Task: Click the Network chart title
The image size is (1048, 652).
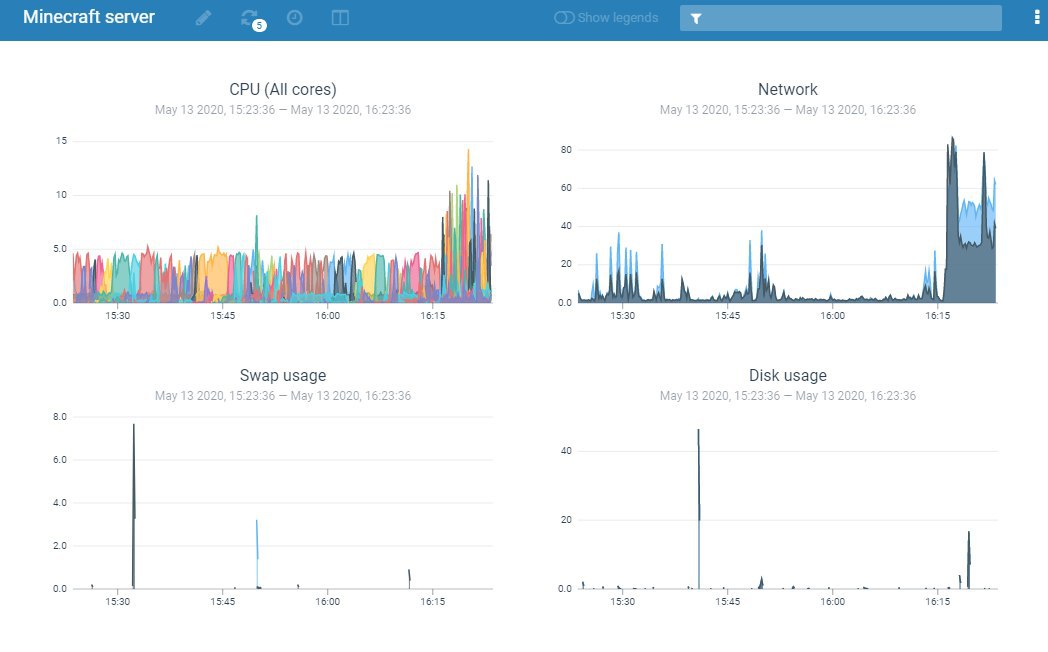Action: tap(787, 90)
